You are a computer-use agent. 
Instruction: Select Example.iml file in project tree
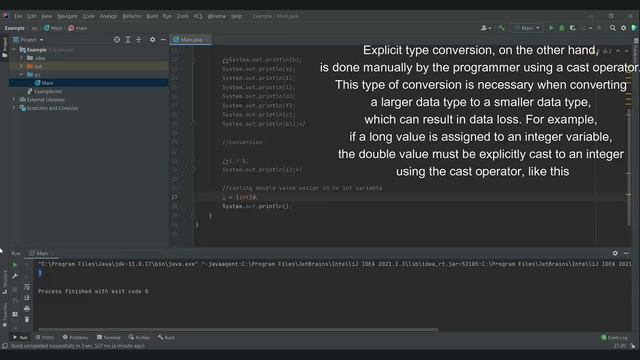coord(44,91)
